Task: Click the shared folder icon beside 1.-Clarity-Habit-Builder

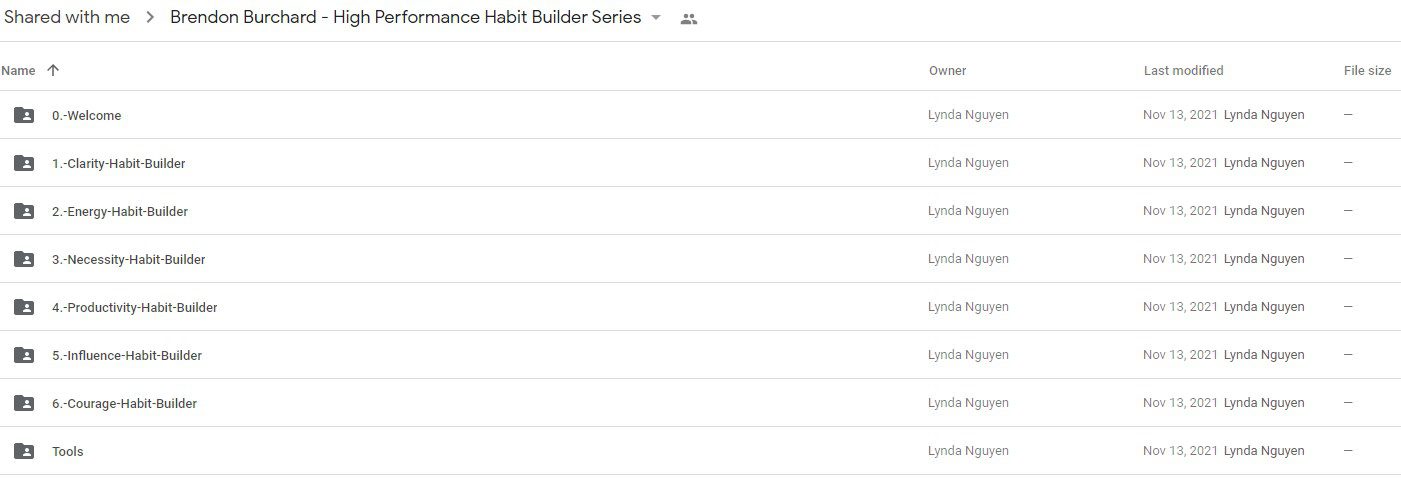Action: [x=24, y=163]
